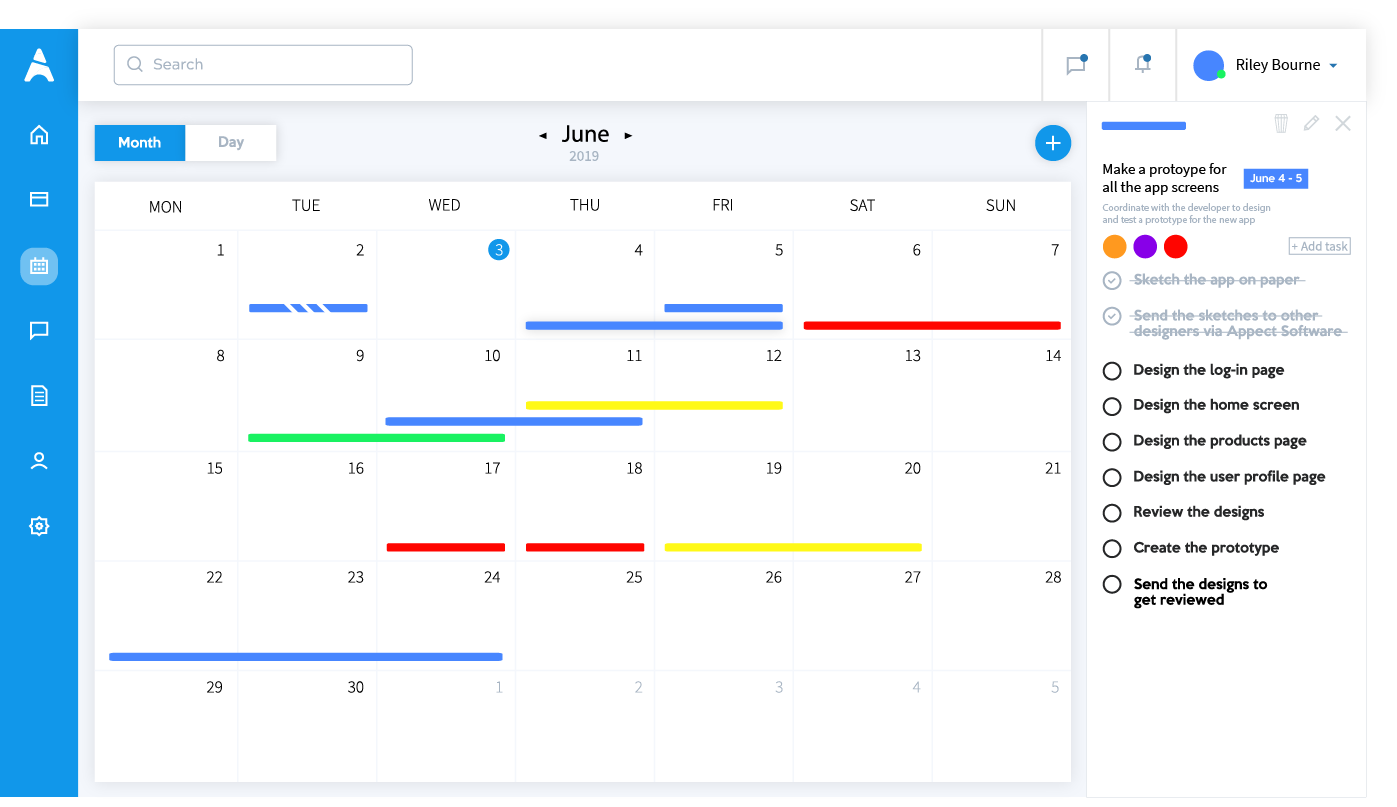Switch to the Month view tab
Screen dimensions: 1397x807
click(140, 143)
